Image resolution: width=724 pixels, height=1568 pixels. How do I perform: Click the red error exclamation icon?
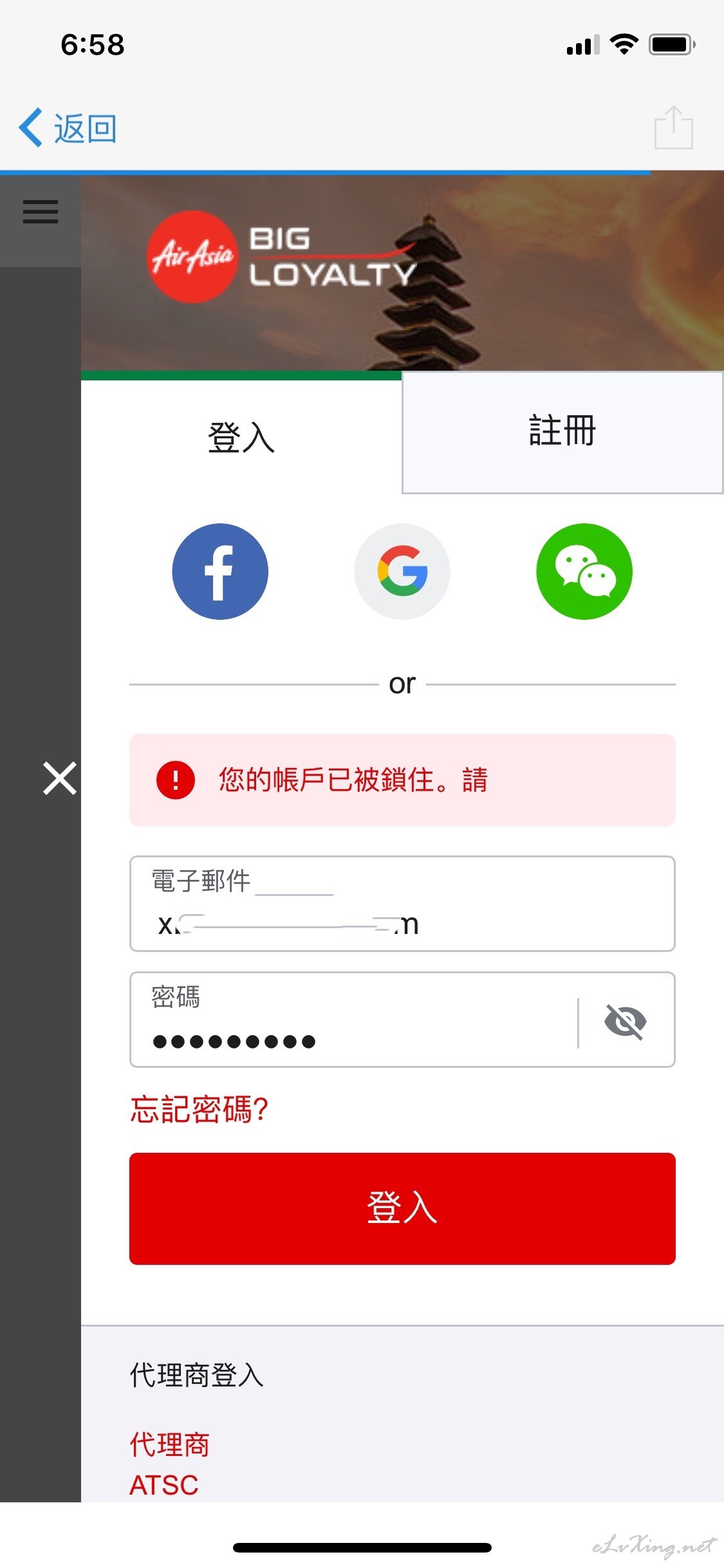click(176, 780)
